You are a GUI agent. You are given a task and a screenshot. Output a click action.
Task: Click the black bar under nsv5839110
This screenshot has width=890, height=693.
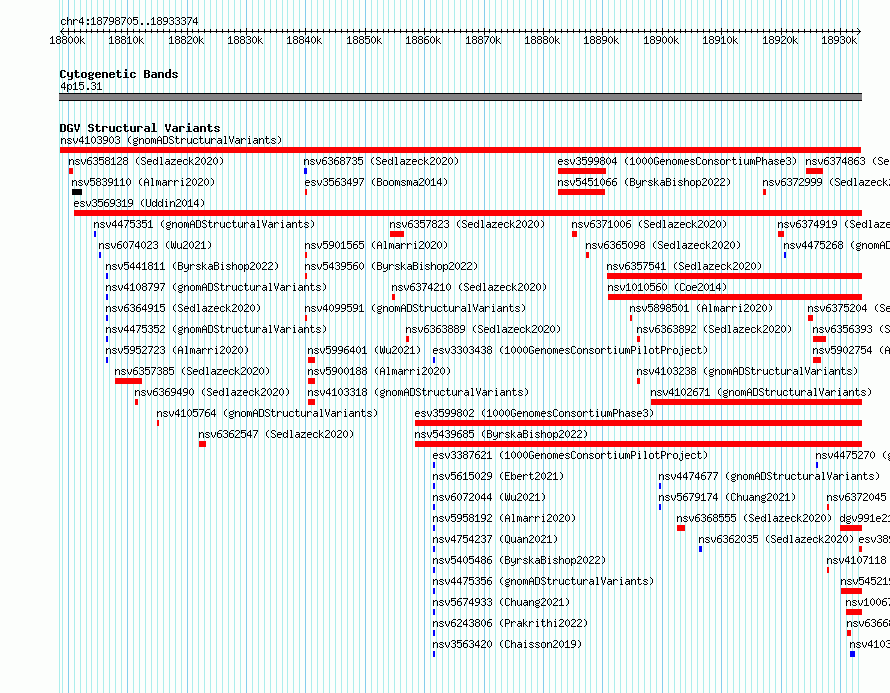77,192
